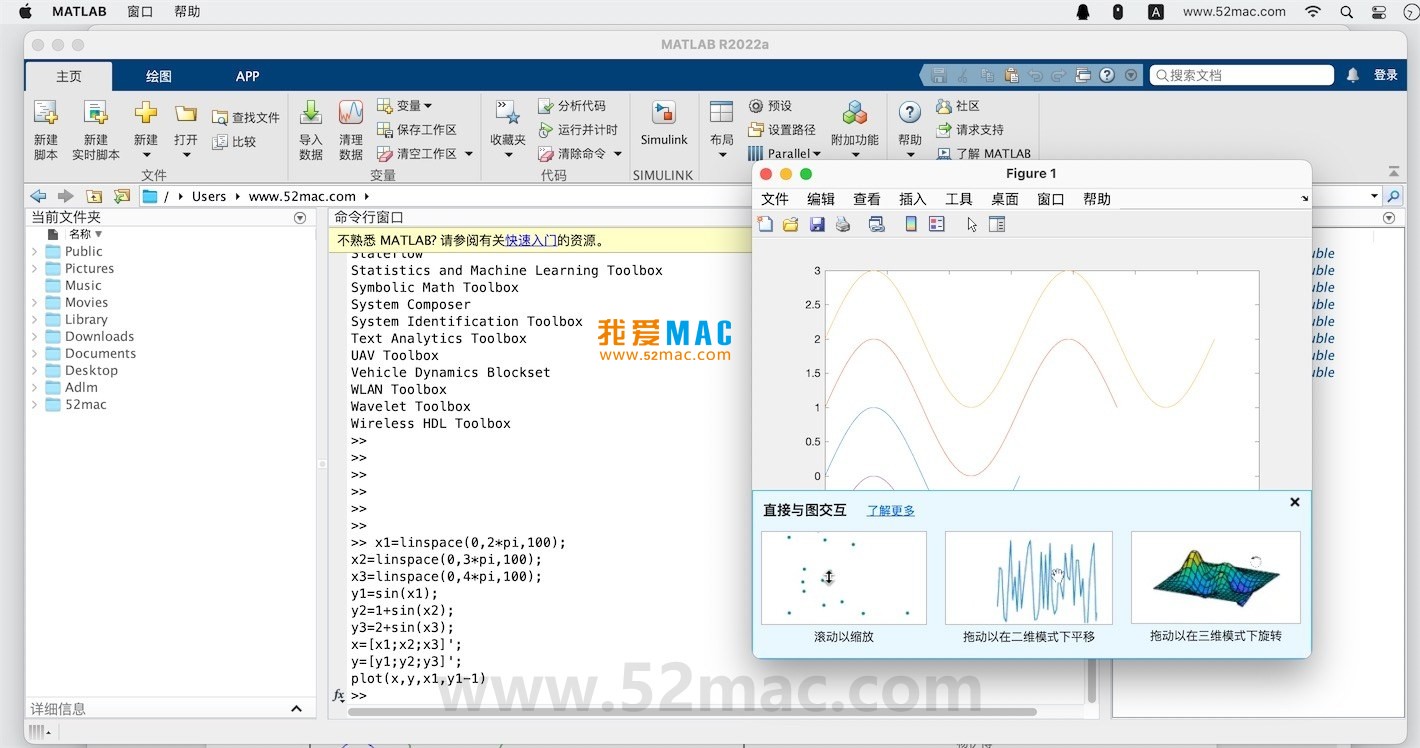Click the switch windows icon in quick access toolbar
This screenshot has height=748, width=1420.
click(x=1083, y=75)
